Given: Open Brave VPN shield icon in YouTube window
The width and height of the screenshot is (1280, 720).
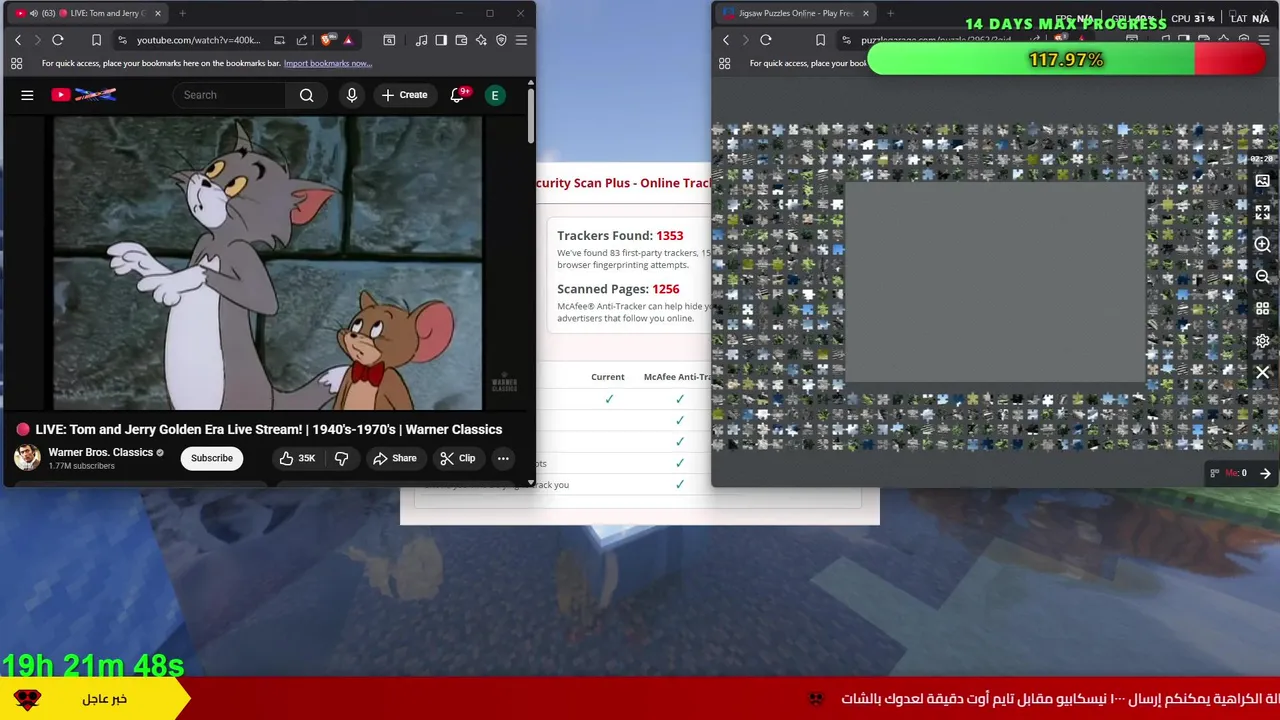Looking at the screenshot, I should click(501, 40).
